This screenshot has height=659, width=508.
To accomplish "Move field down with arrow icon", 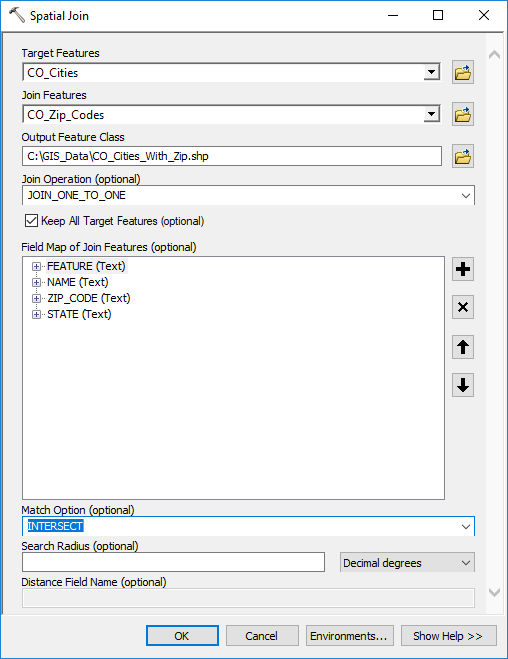I will tap(463, 385).
